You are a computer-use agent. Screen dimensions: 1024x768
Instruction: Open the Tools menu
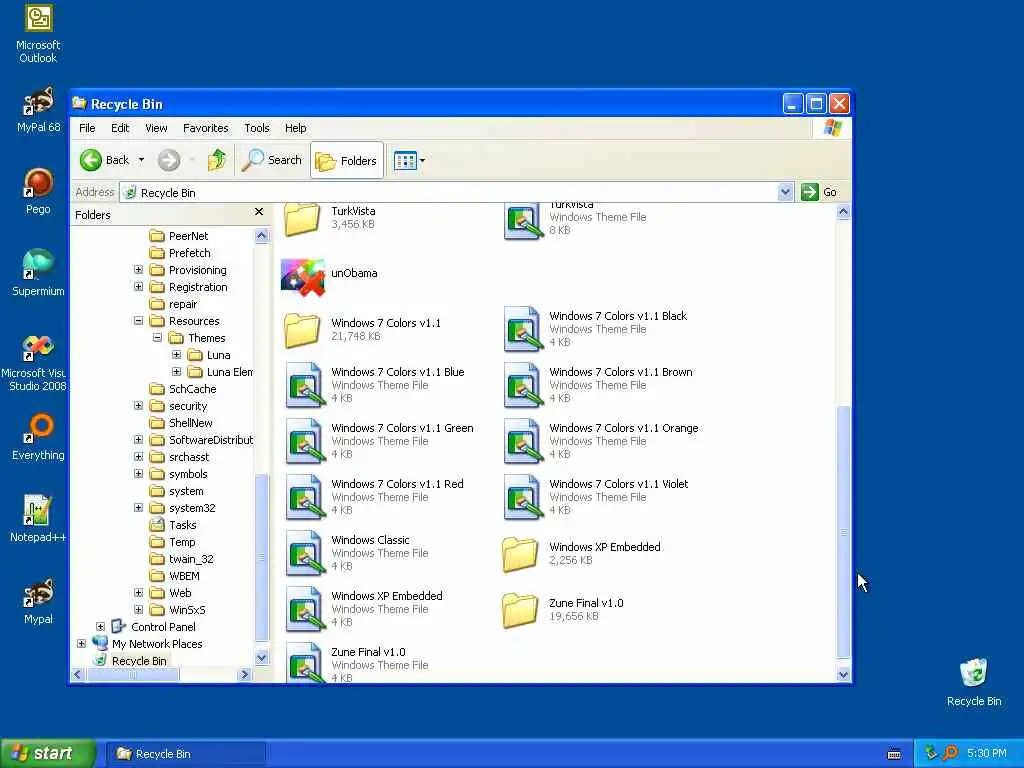point(257,128)
